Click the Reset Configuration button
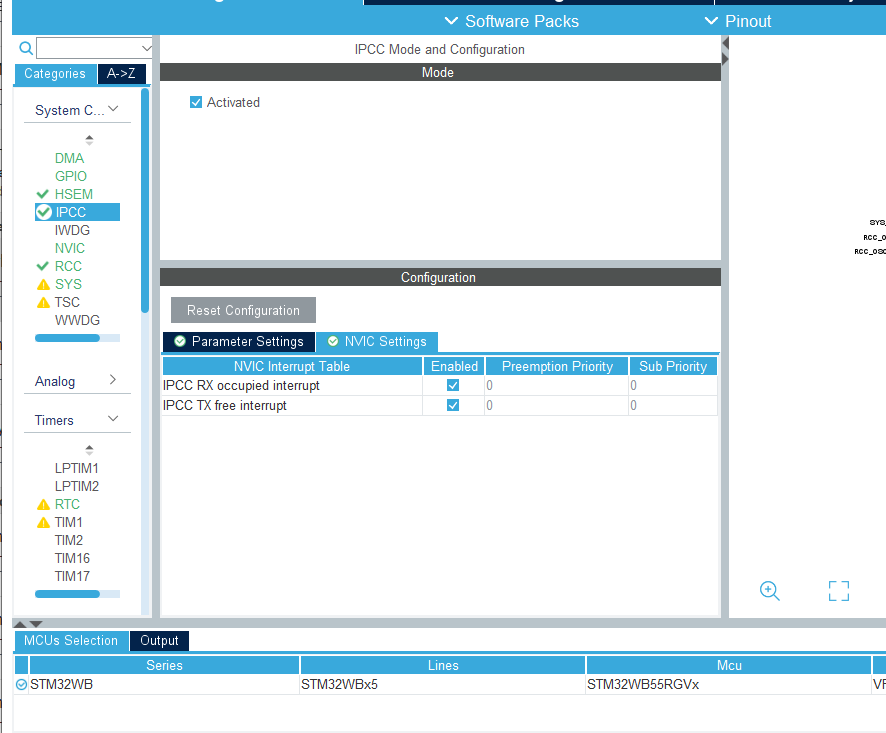Viewport: 886px width, 733px height. [x=244, y=310]
